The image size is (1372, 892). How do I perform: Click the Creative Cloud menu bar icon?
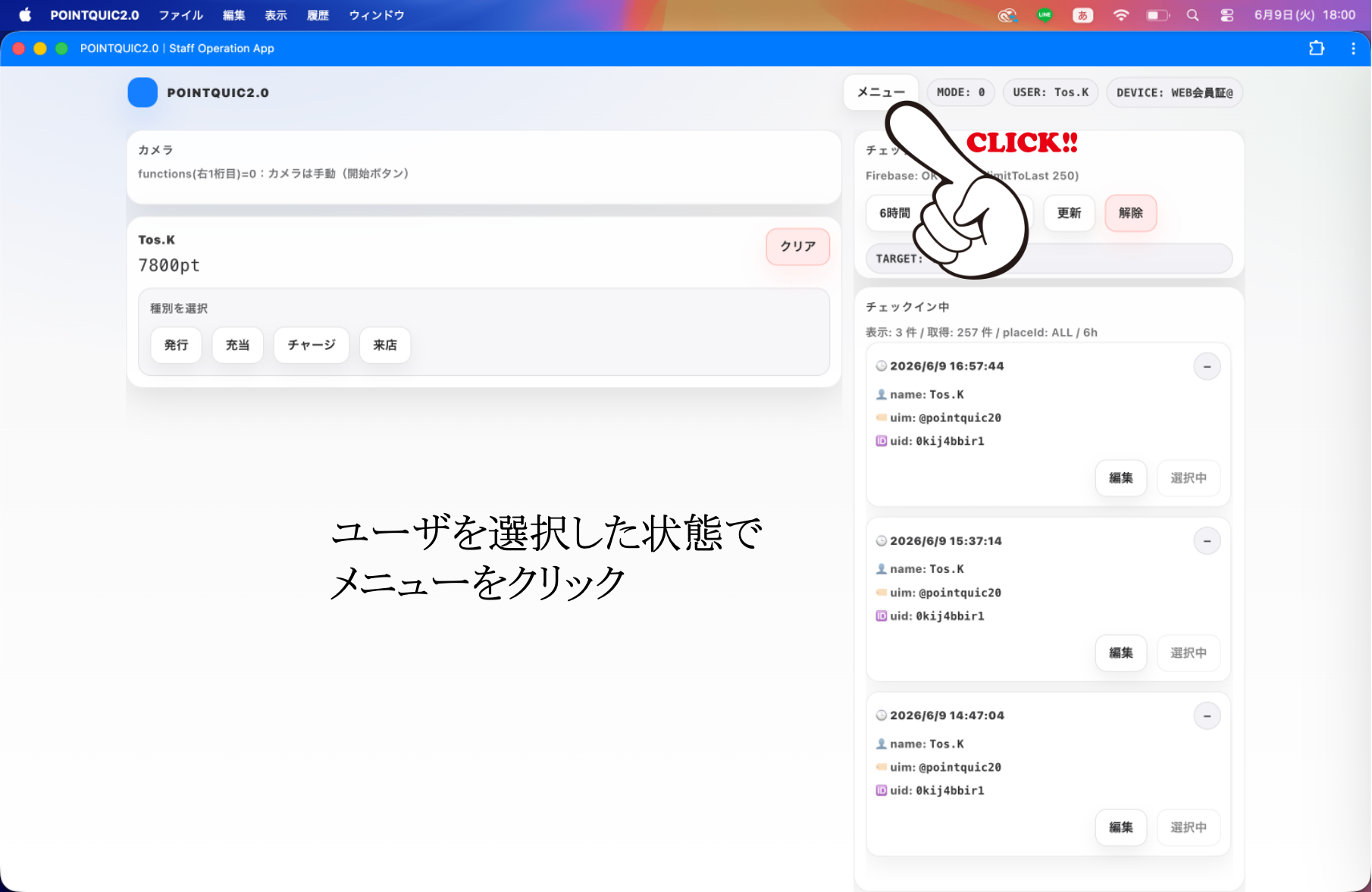click(1007, 15)
